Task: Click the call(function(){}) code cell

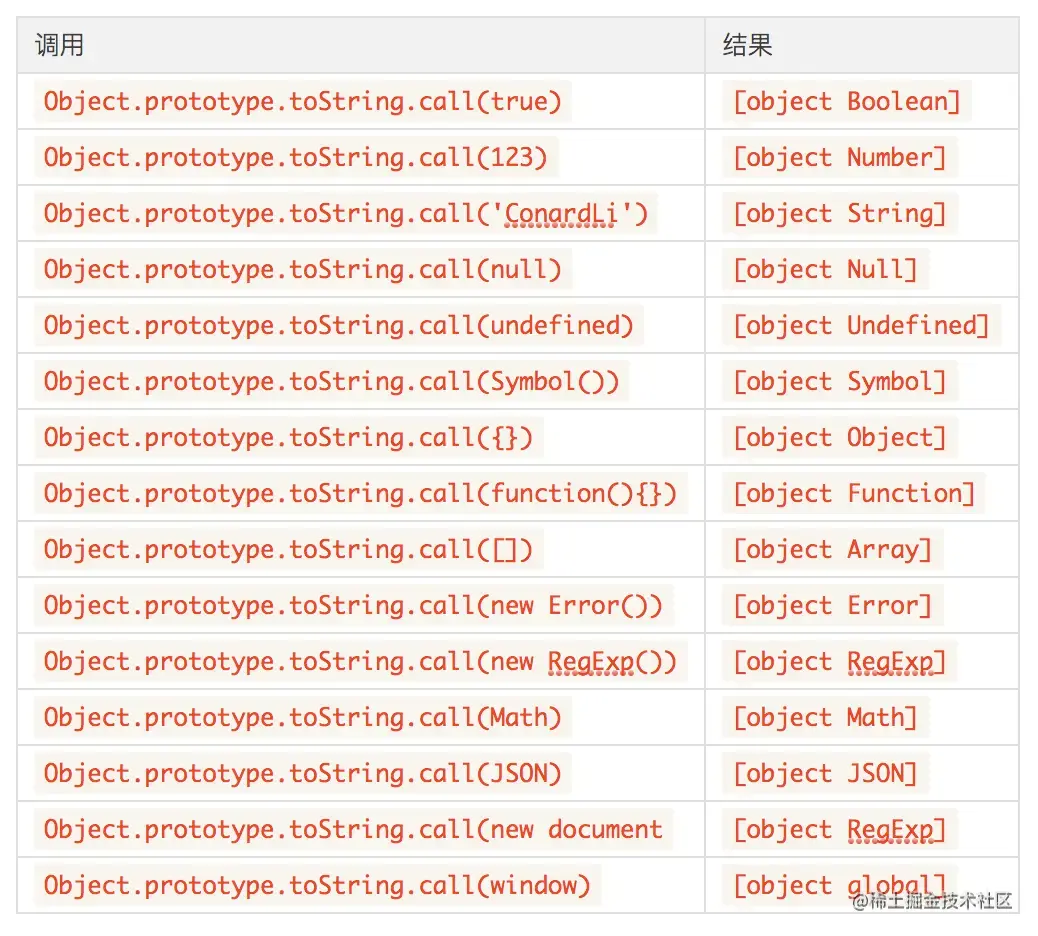Action: pos(360,493)
